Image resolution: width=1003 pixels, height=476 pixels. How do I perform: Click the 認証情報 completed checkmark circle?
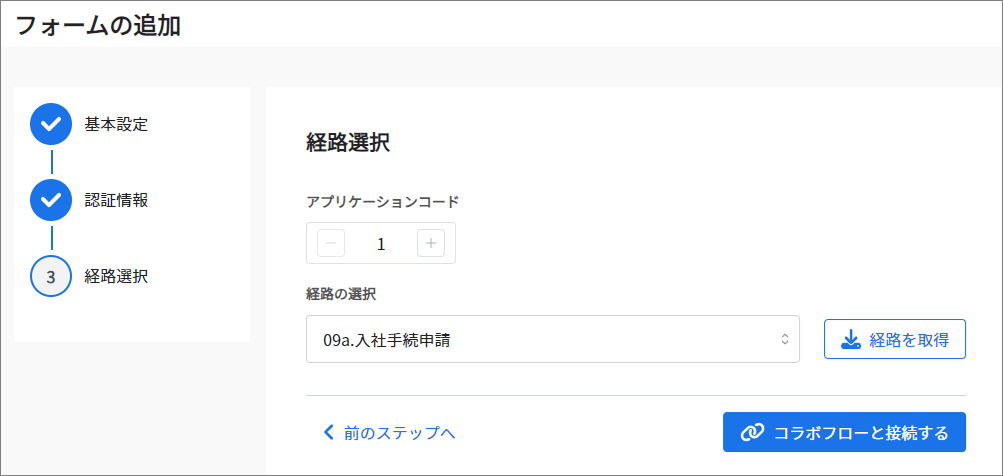[51, 200]
